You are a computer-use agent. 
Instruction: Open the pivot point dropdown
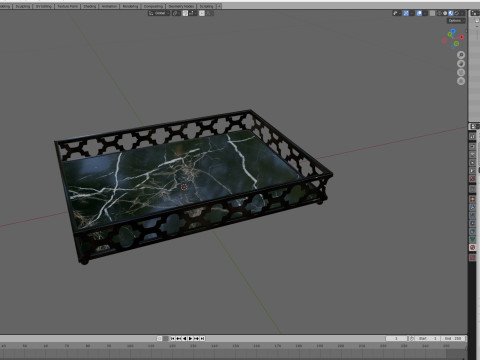pos(176,13)
